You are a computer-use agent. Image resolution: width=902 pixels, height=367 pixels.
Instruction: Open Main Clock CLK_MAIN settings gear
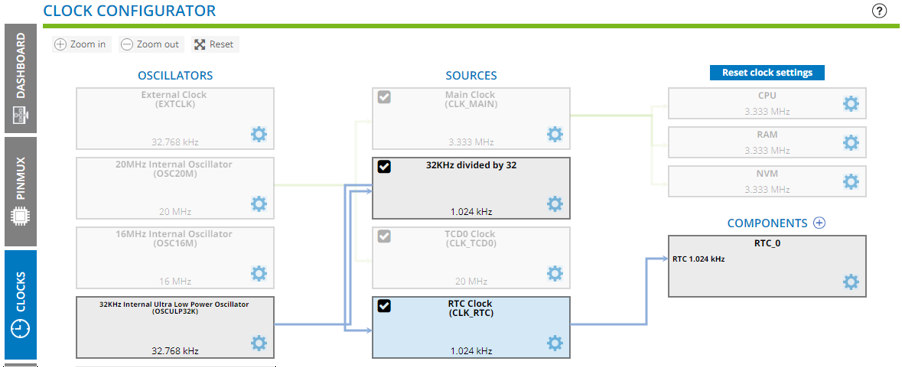click(x=555, y=135)
